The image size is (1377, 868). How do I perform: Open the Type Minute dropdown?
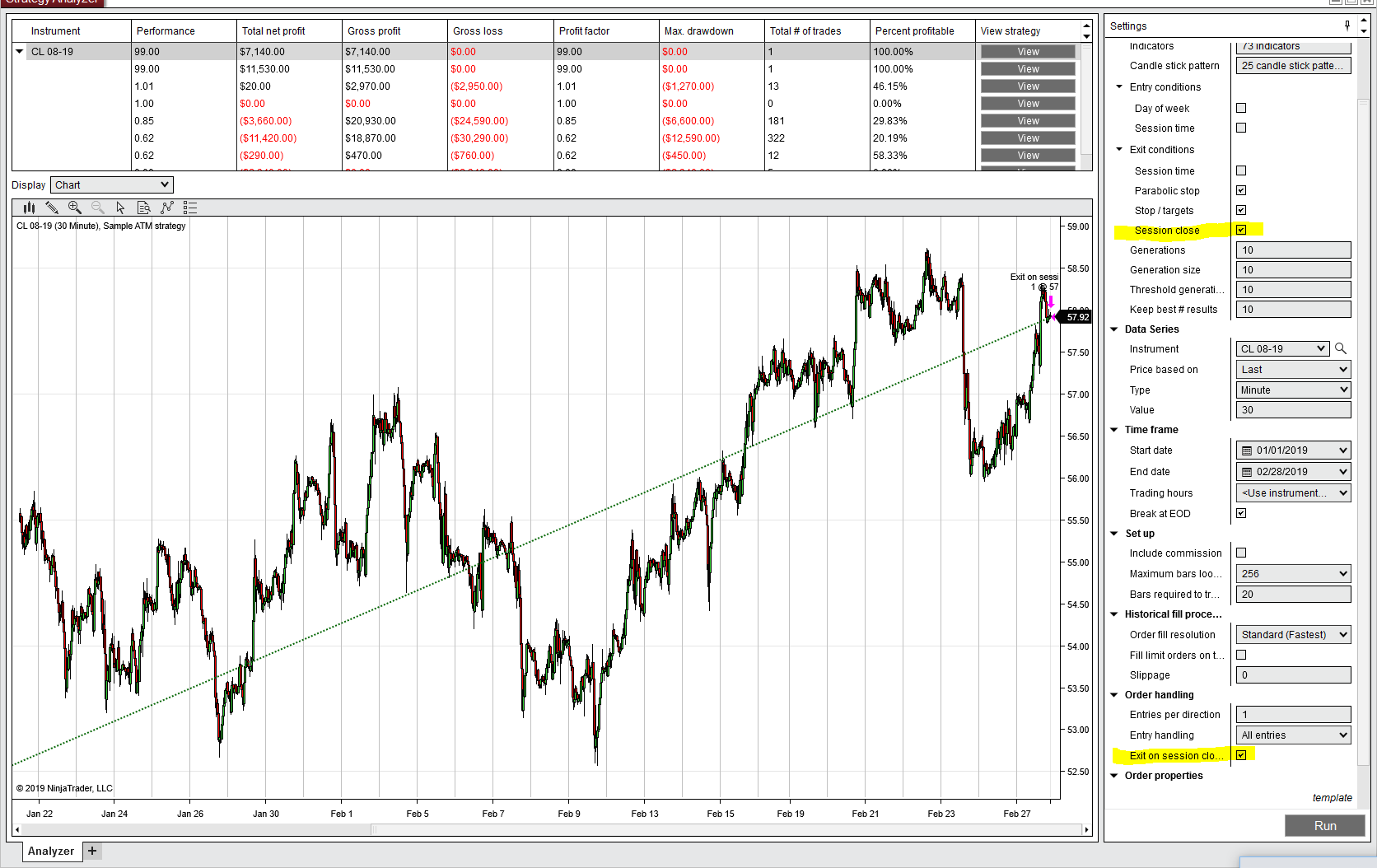[x=1294, y=390]
